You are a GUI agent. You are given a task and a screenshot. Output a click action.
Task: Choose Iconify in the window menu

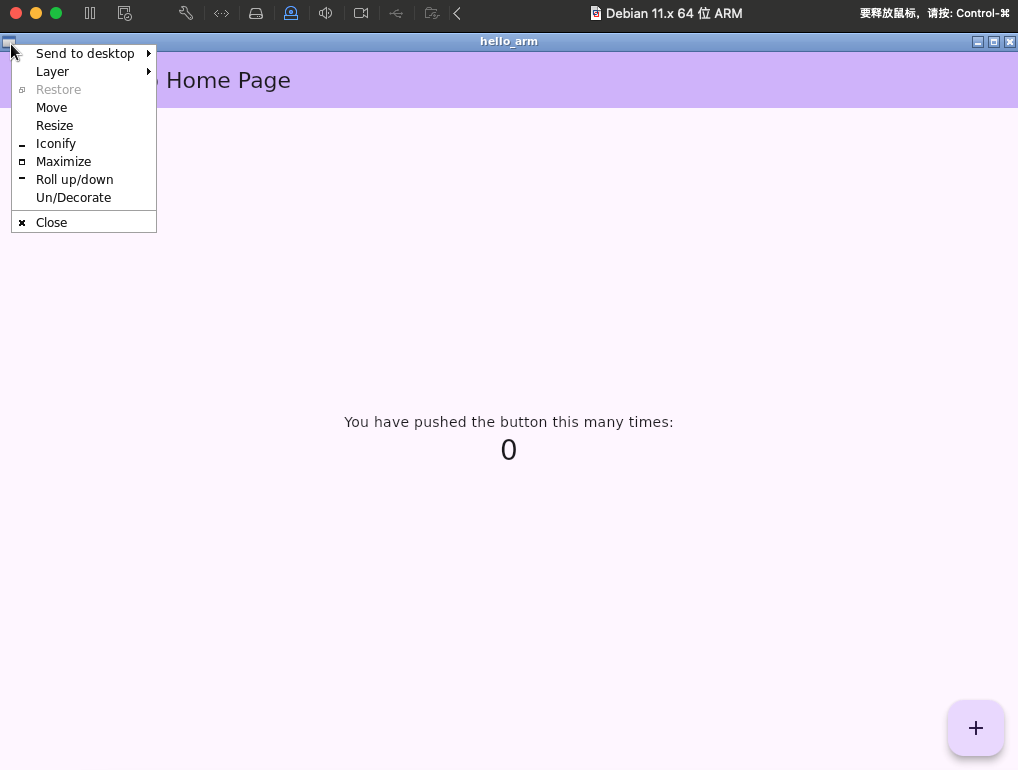coord(56,143)
